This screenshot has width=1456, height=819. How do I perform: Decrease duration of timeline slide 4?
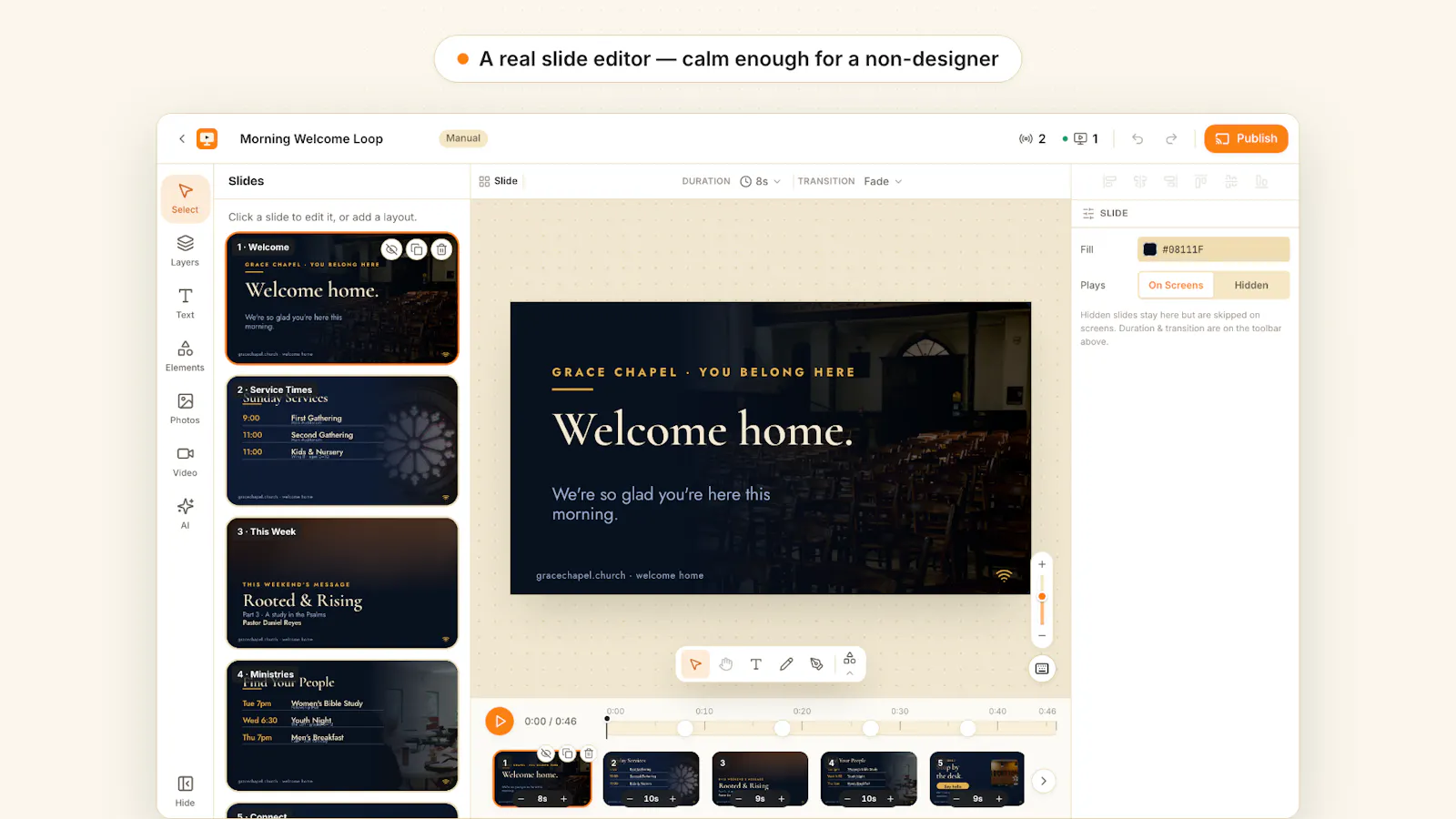(847, 799)
